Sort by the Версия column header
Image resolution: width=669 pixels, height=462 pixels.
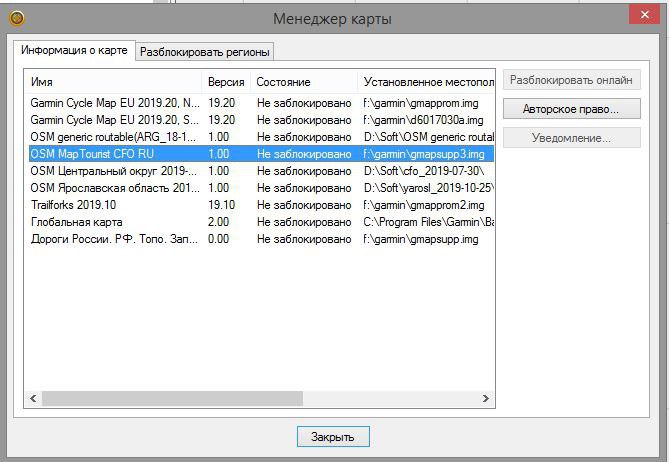226,82
